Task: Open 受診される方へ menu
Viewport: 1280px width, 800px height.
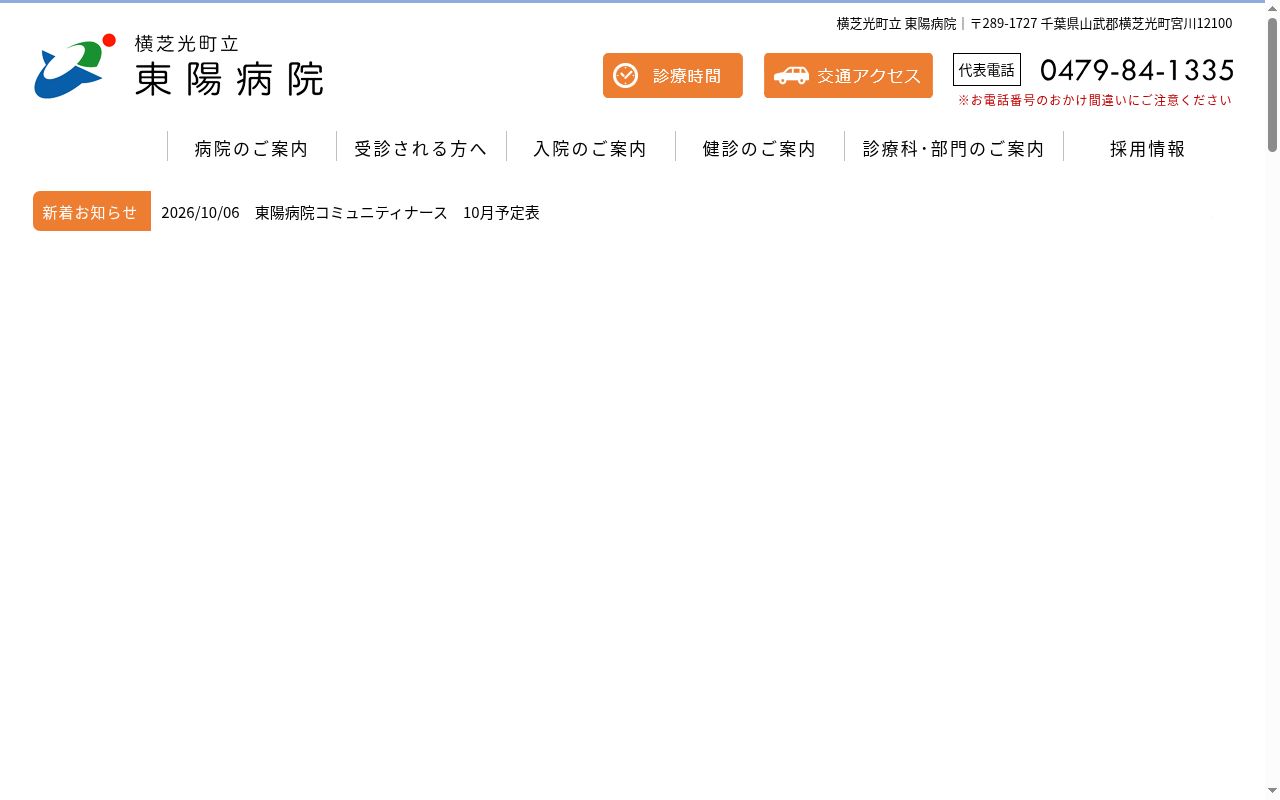Action: tap(421, 149)
